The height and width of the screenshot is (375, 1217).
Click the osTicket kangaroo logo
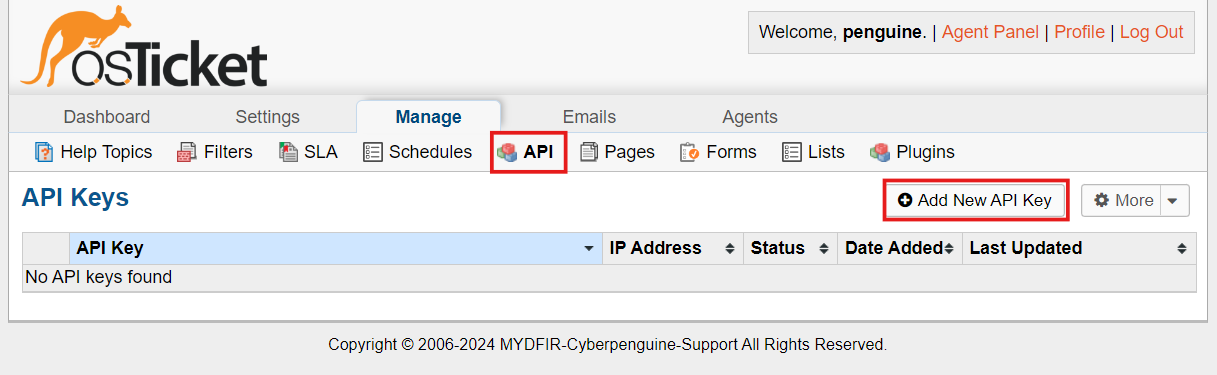[x=143, y=47]
